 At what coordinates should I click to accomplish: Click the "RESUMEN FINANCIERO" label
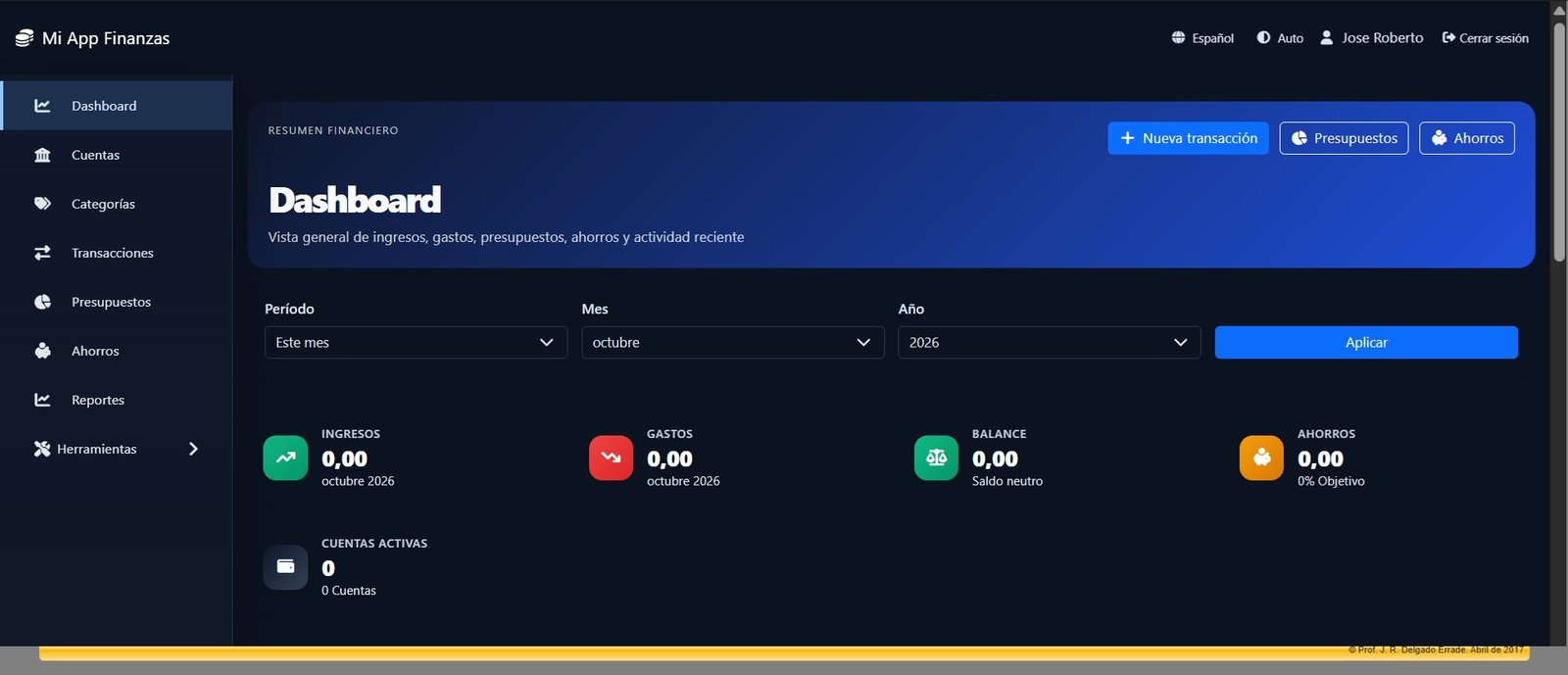(333, 130)
